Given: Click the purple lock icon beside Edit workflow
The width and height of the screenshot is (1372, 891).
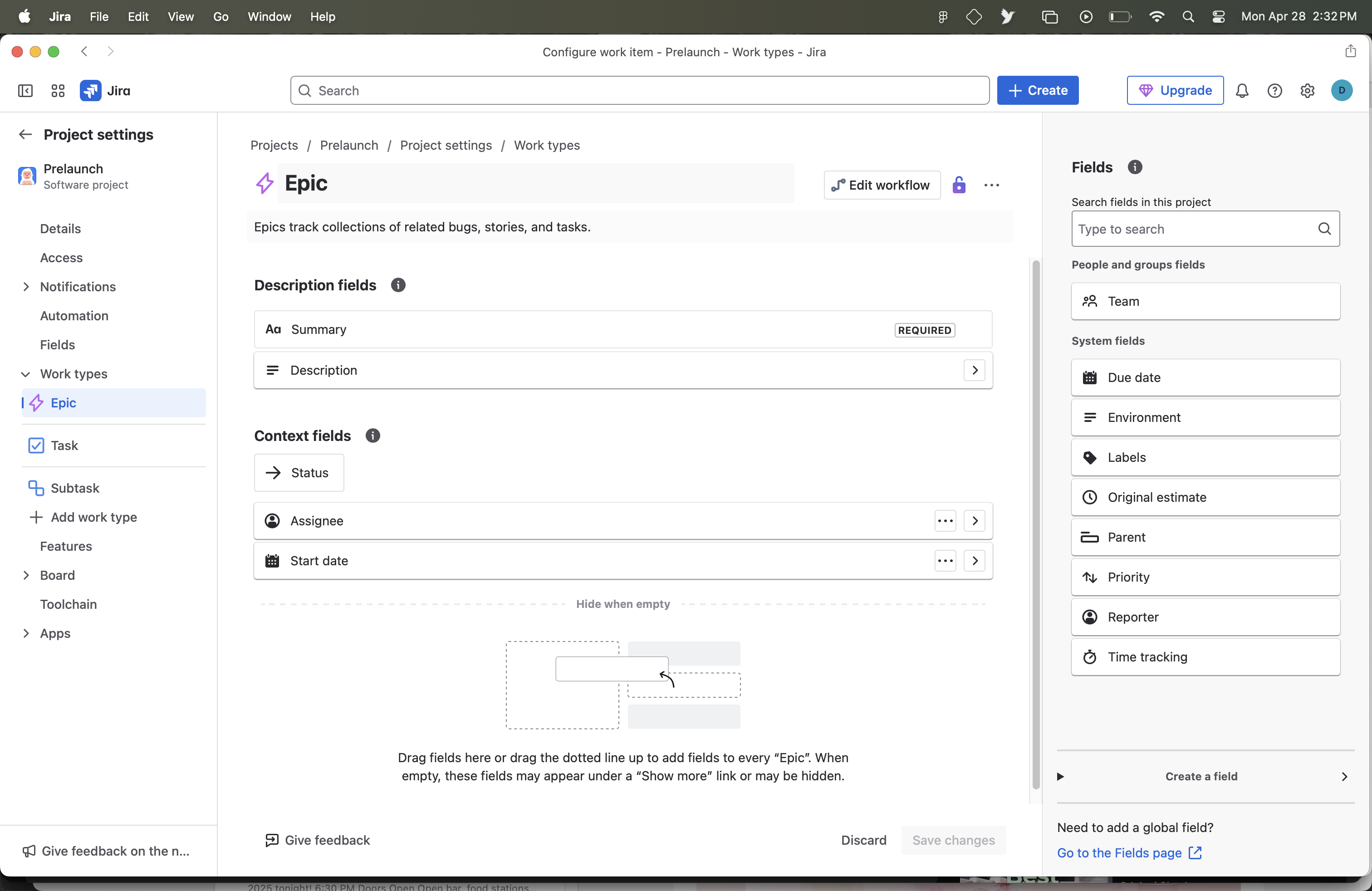Looking at the screenshot, I should click(959, 185).
